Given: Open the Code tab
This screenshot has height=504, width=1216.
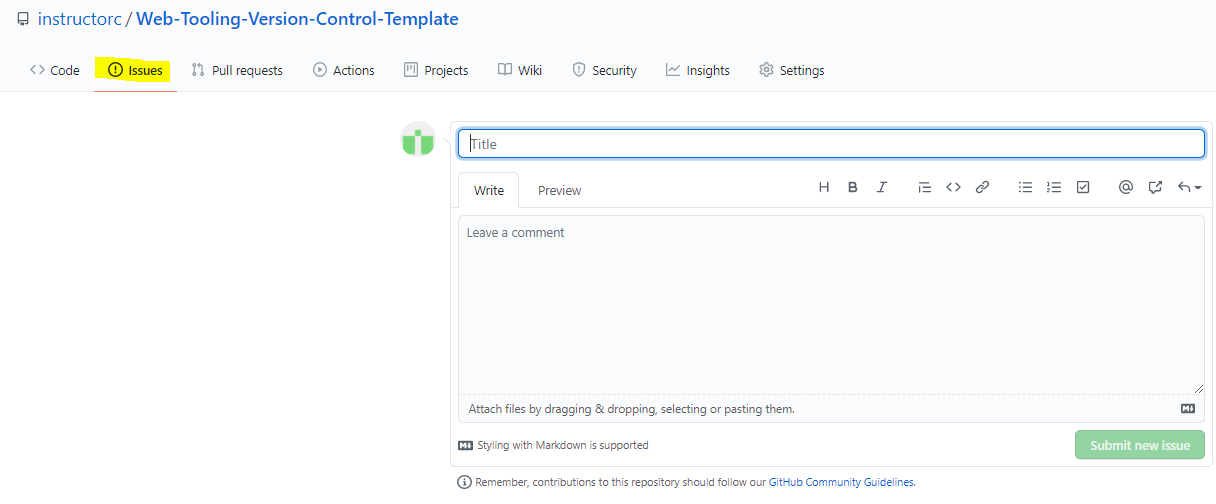Looking at the screenshot, I should click(x=55, y=70).
